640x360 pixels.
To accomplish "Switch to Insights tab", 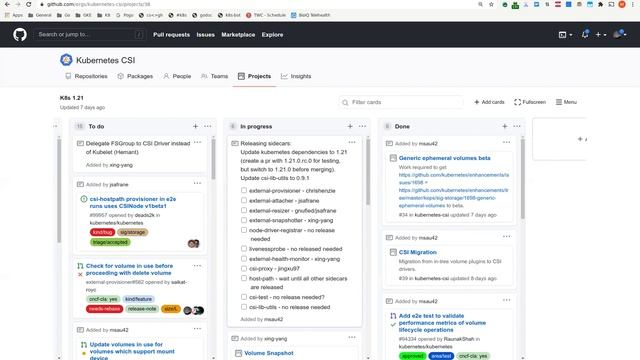I will (x=296, y=76).
